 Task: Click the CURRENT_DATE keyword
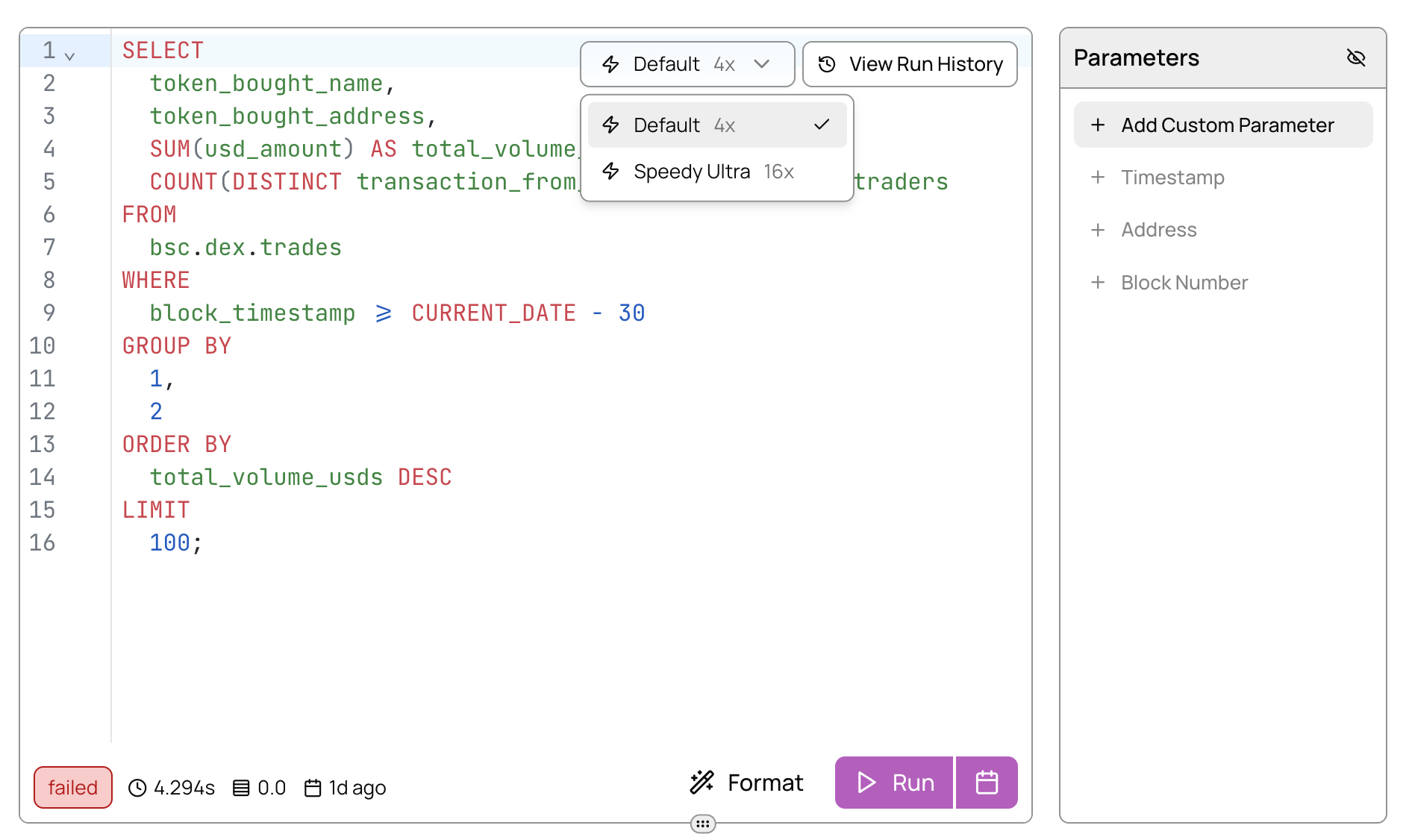(x=494, y=313)
